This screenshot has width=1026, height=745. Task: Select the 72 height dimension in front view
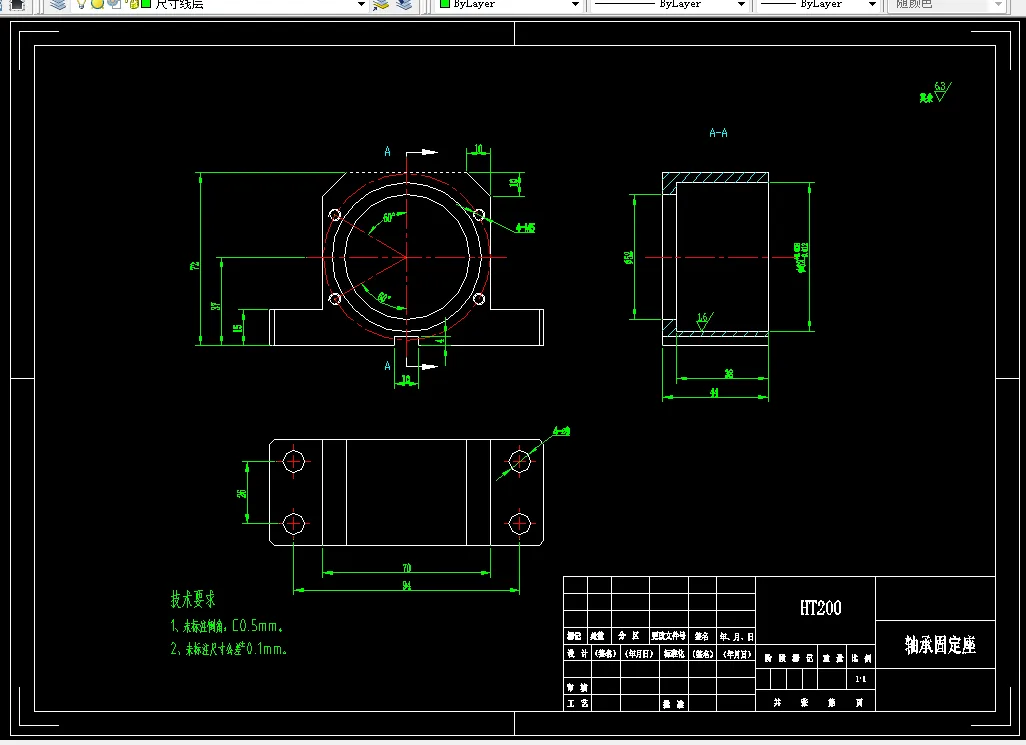click(x=194, y=266)
